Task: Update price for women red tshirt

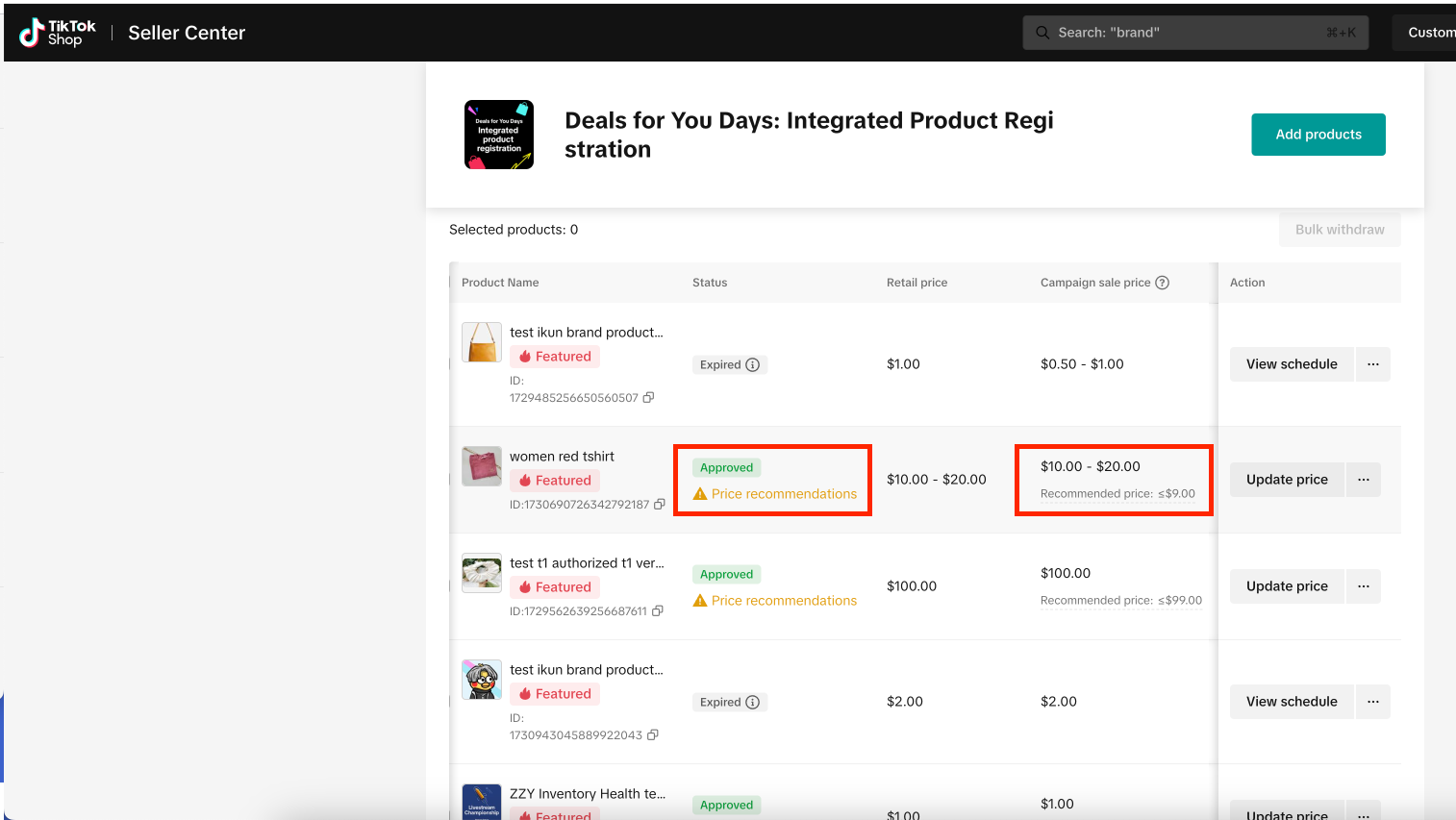Action: pos(1286,480)
